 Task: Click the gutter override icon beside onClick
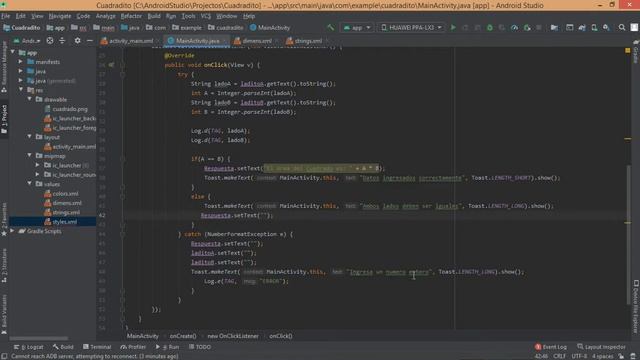111,65
